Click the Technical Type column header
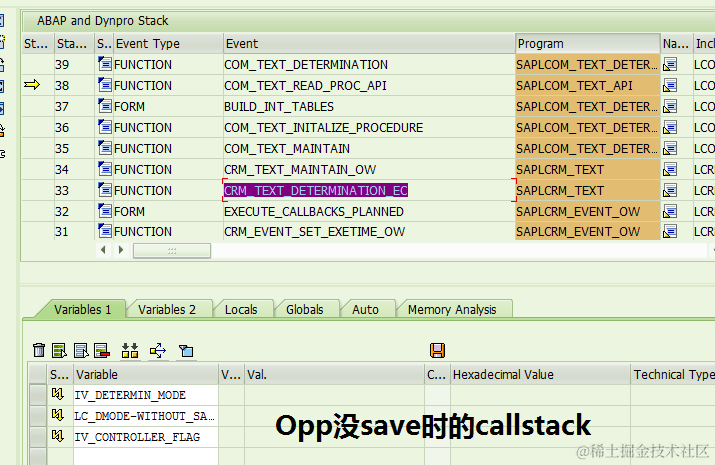The height and width of the screenshot is (465, 715). (673, 375)
